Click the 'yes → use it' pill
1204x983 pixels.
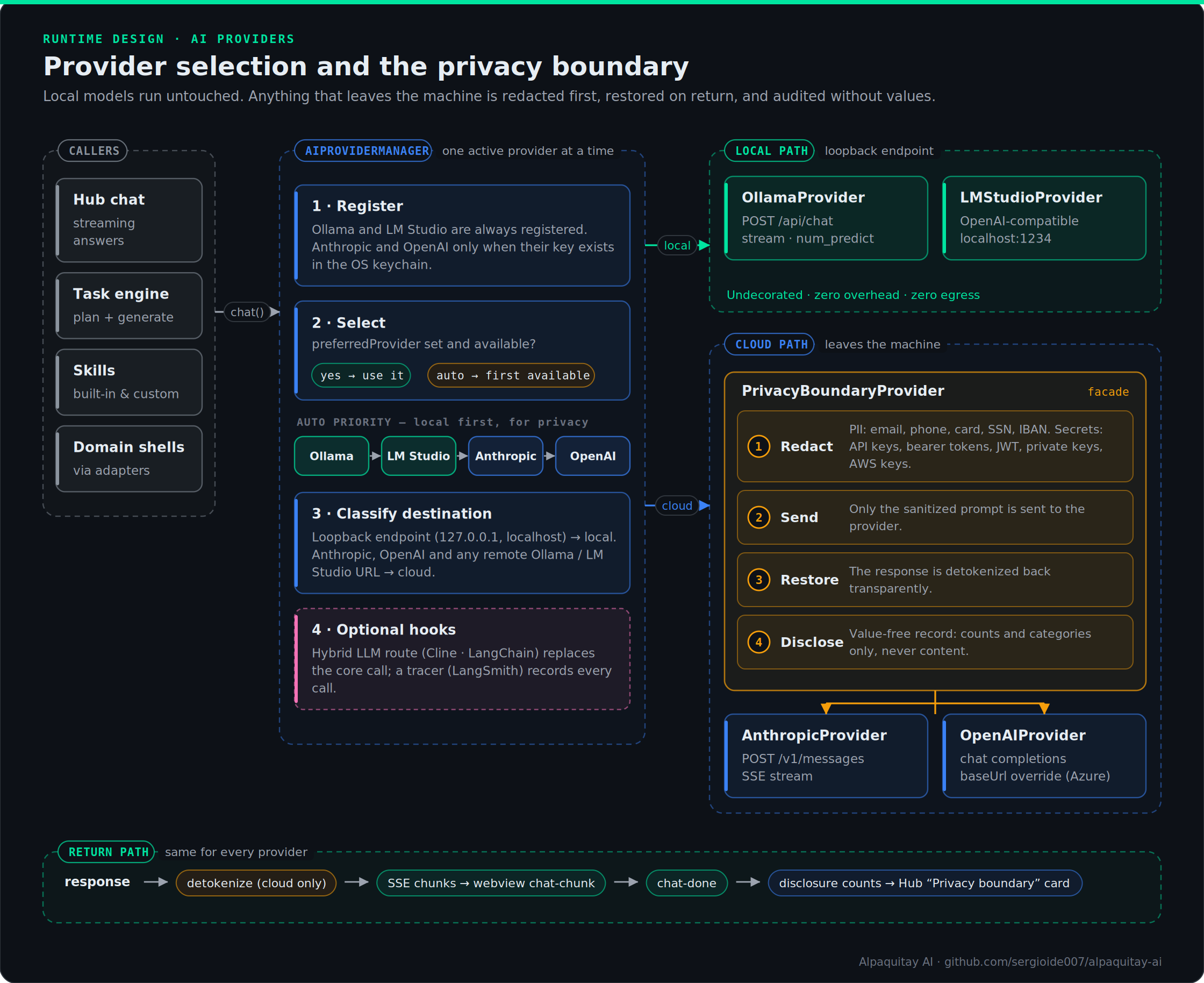tap(361, 375)
